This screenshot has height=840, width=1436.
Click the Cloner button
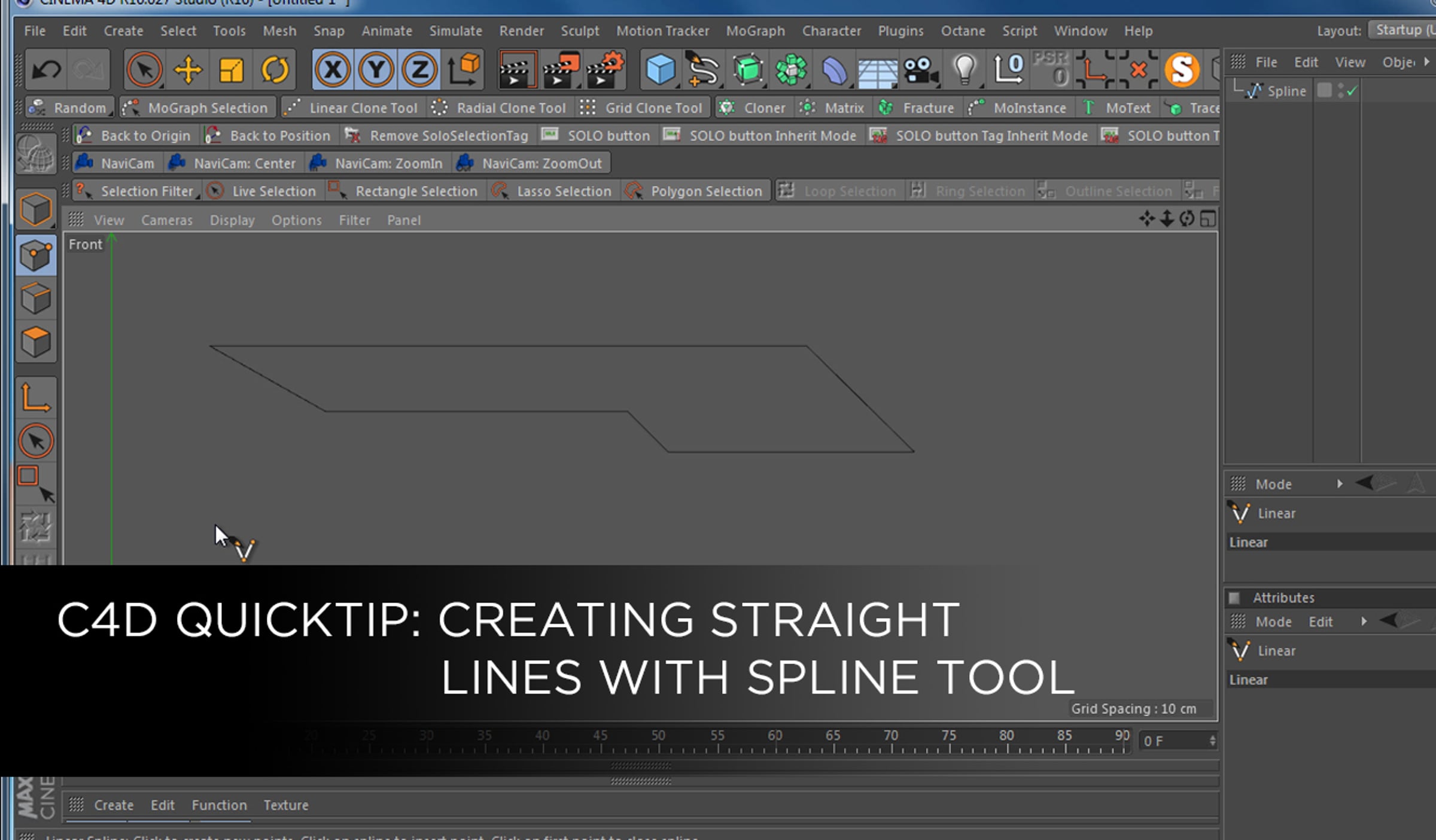[753, 108]
